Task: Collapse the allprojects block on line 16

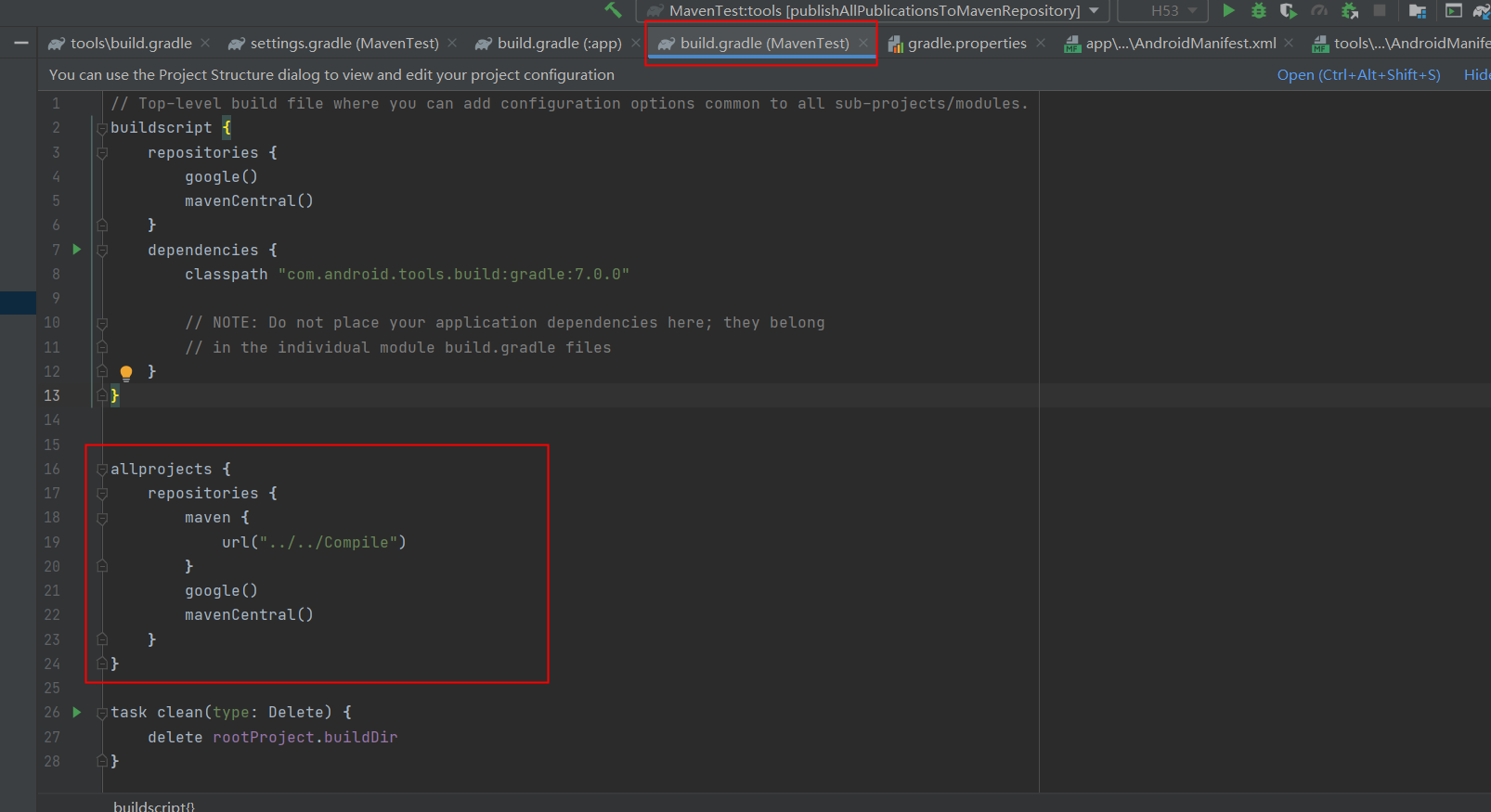Action: coord(102,470)
